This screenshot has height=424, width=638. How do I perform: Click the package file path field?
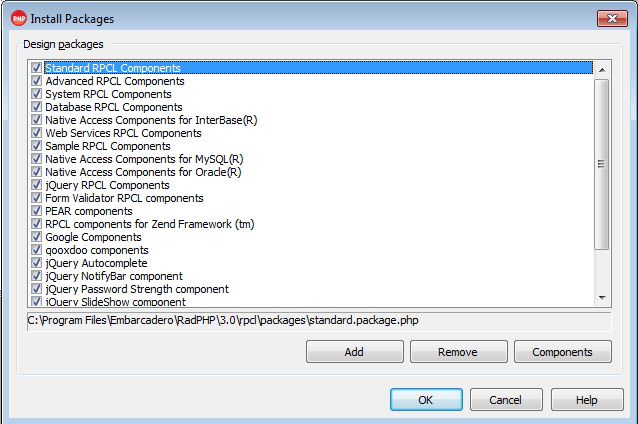tap(319, 321)
